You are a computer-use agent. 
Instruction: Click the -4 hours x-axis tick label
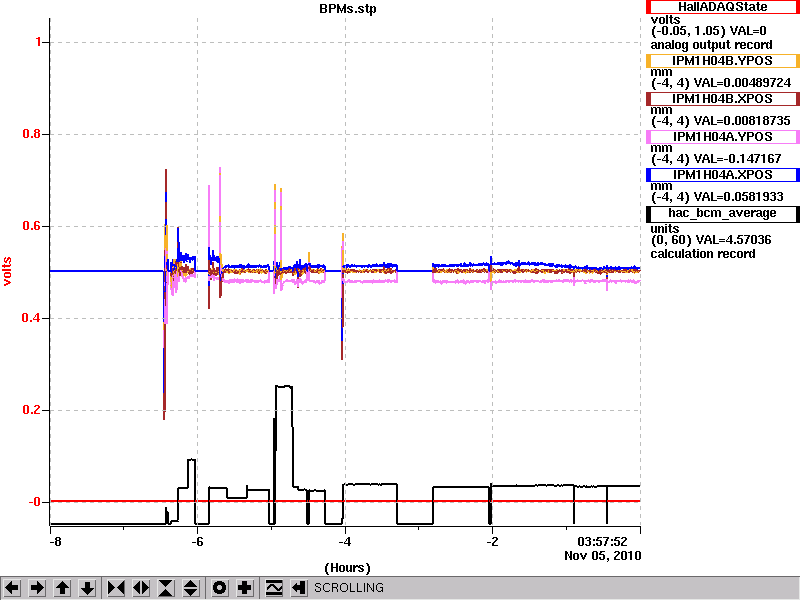(345, 541)
